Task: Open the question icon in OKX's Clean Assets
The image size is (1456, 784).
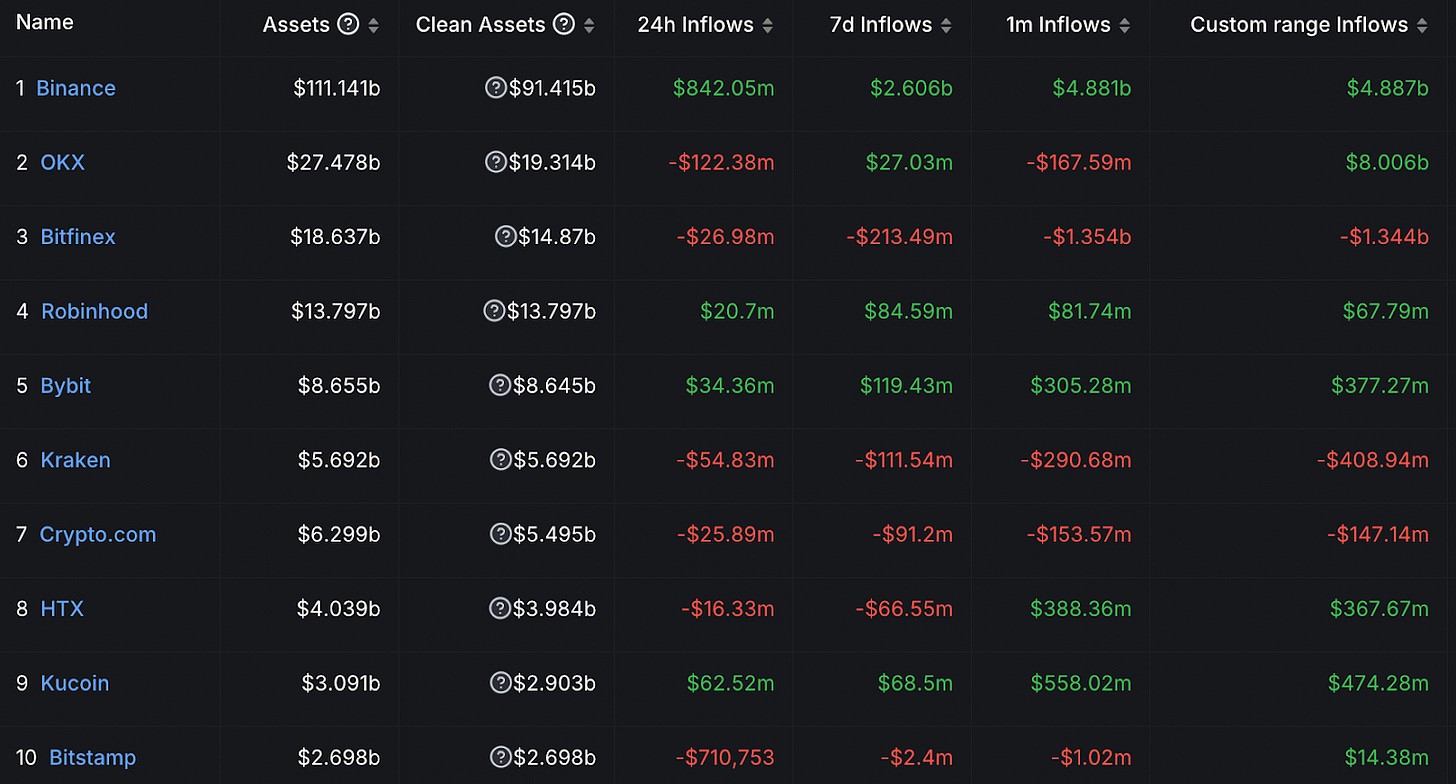Action: [x=496, y=162]
